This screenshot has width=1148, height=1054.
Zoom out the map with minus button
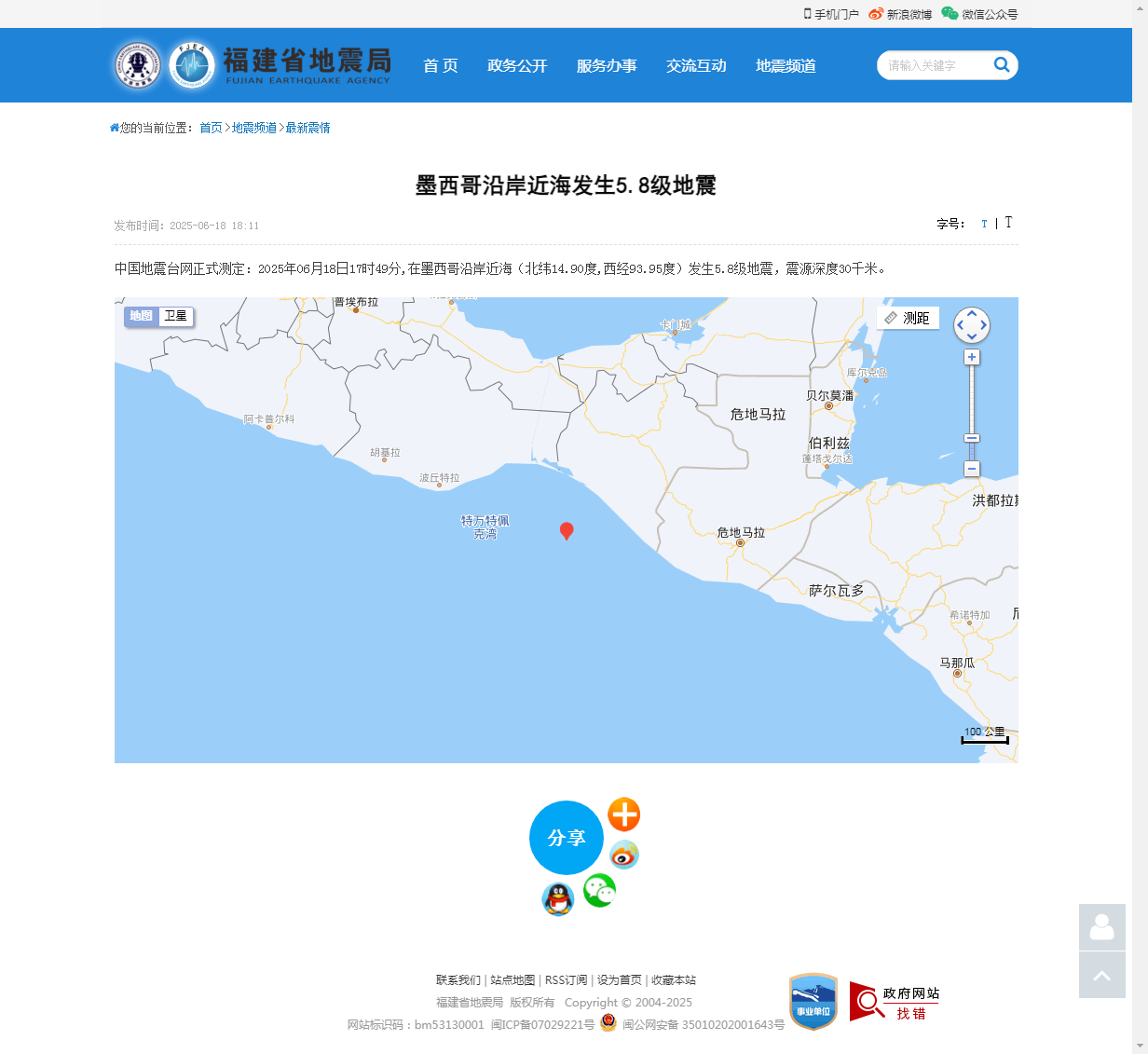click(972, 469)
